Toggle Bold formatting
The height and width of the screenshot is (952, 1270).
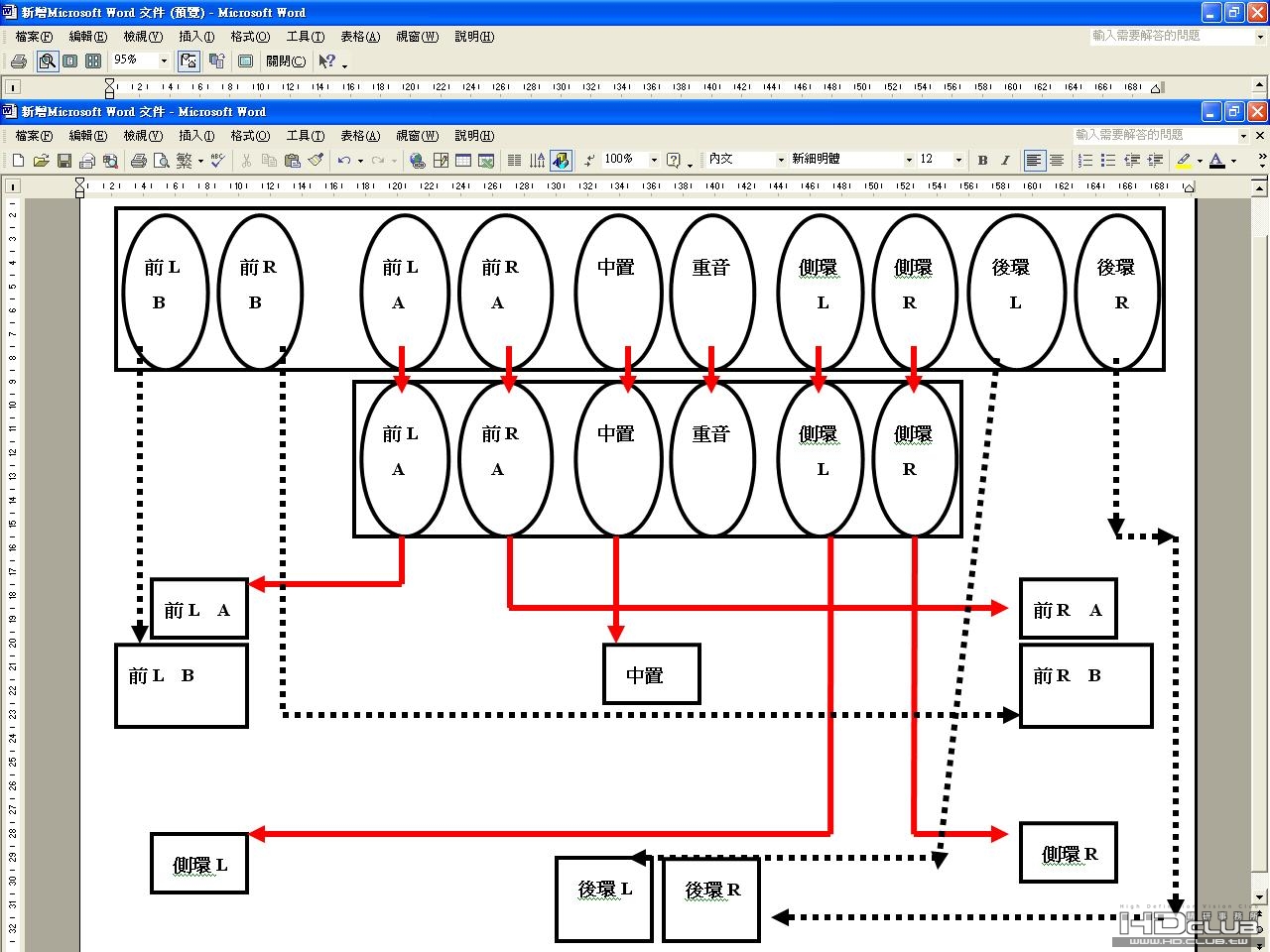point(982,160)
